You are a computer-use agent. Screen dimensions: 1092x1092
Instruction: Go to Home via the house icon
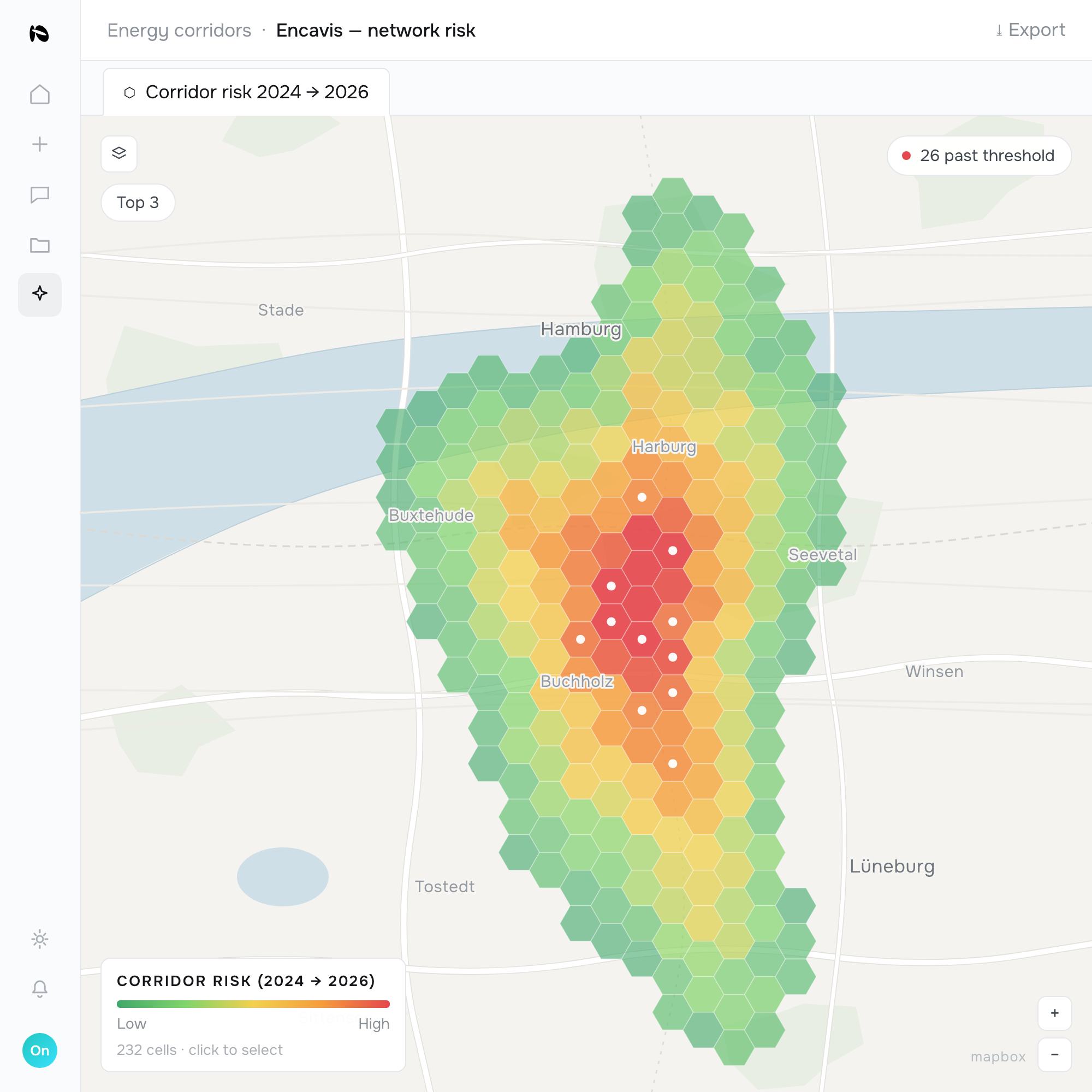[39, 94]
